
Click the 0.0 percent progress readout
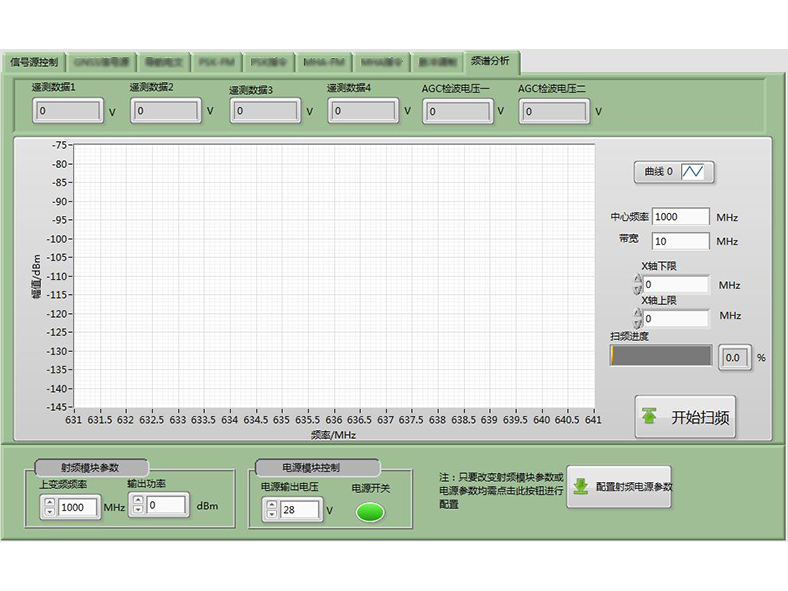735,358
